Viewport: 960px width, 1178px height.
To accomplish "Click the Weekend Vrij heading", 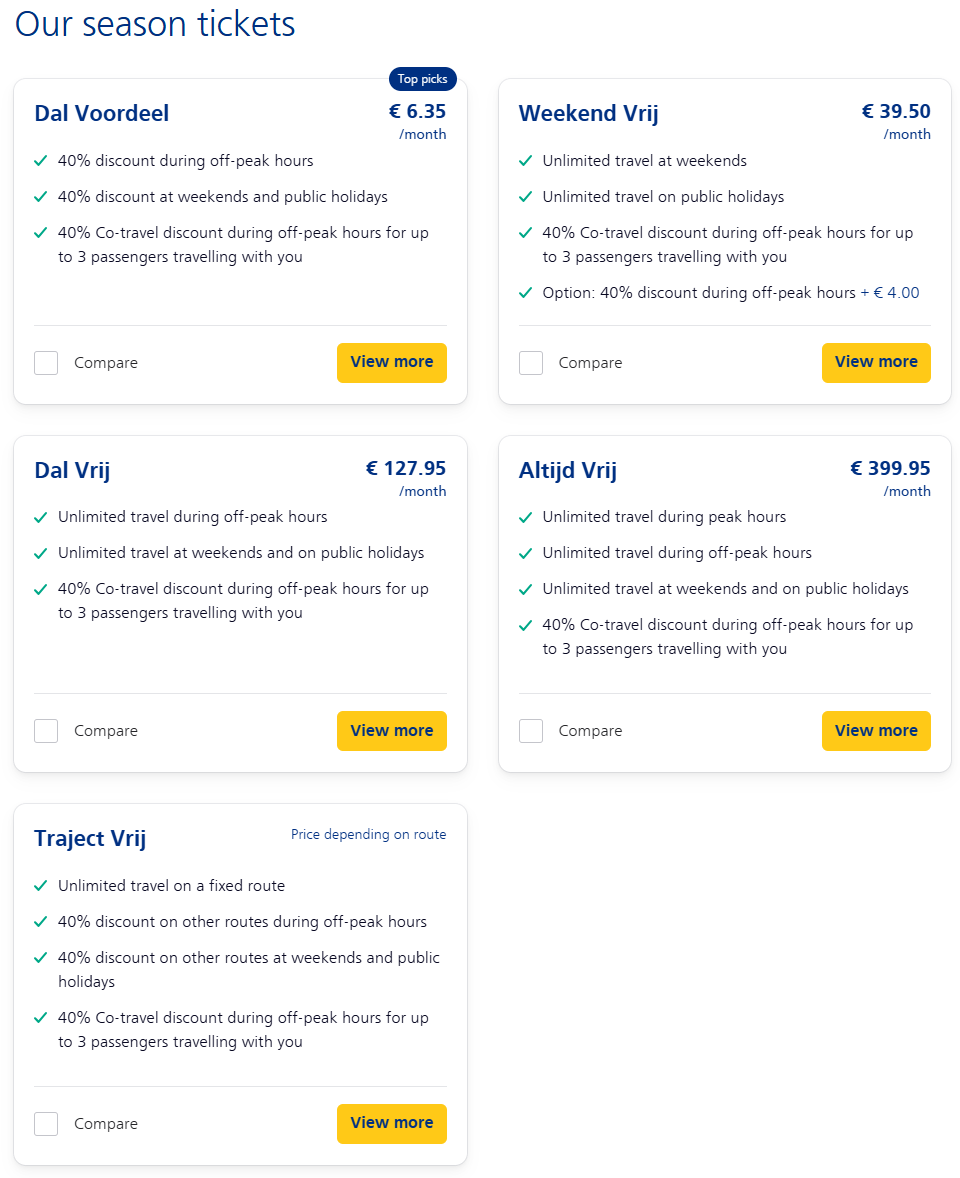I will coord(588,113).
